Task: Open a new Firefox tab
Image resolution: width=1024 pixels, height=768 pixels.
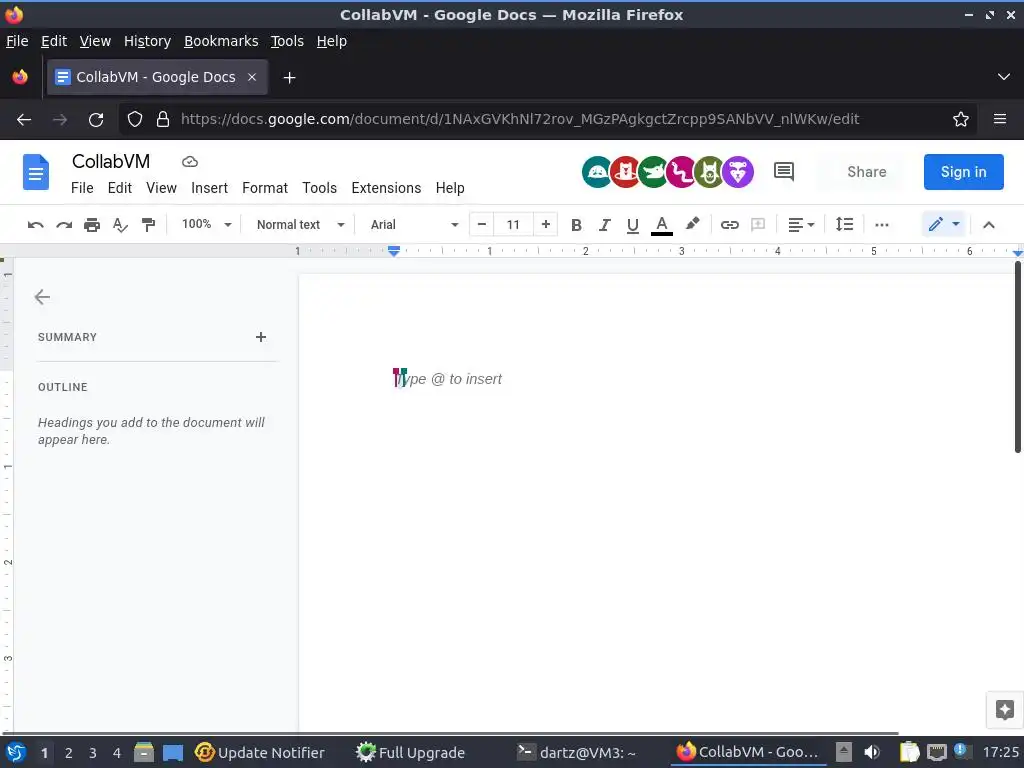Action: (x=289, y=78)
